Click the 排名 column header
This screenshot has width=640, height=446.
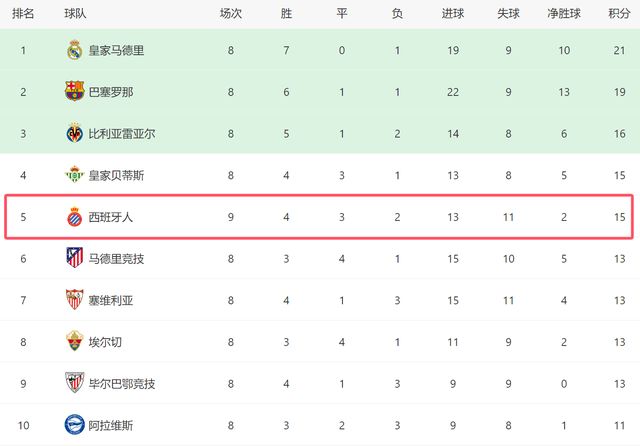point(23,14)
